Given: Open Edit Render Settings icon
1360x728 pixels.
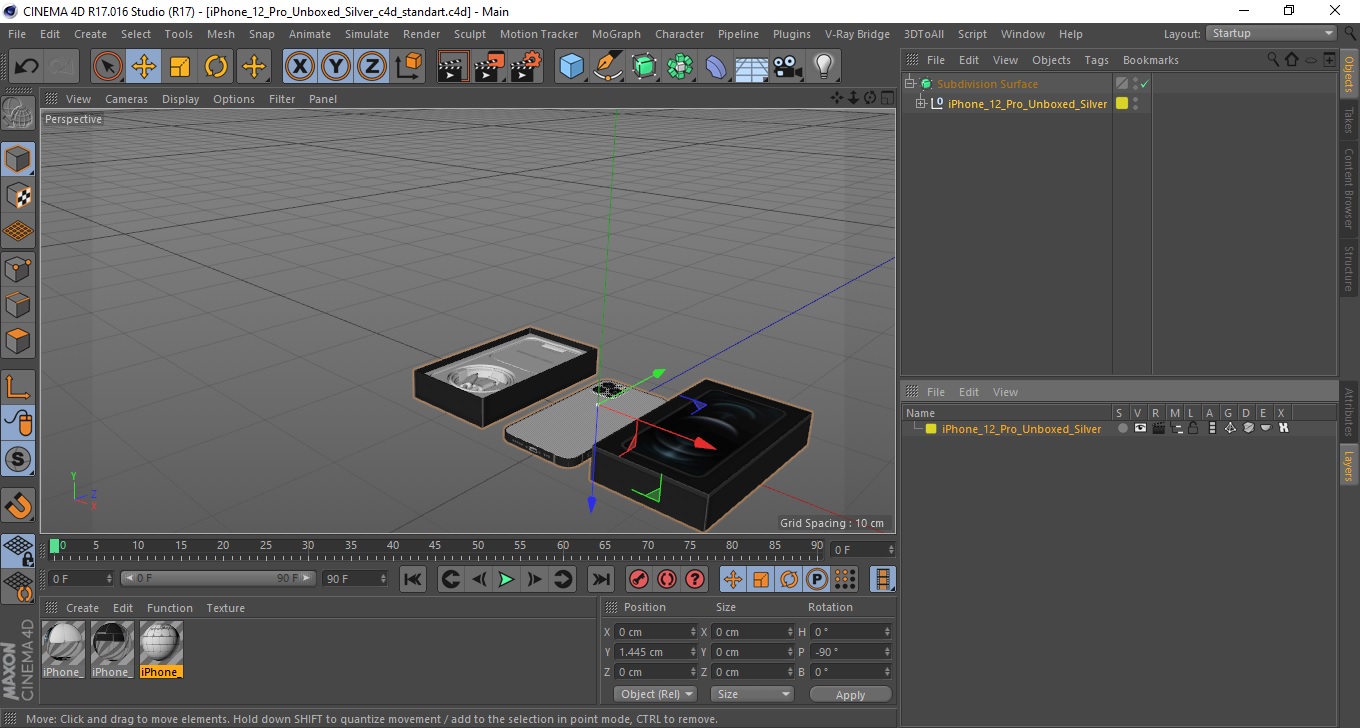Looking at the screenshot, I should 526,67.
